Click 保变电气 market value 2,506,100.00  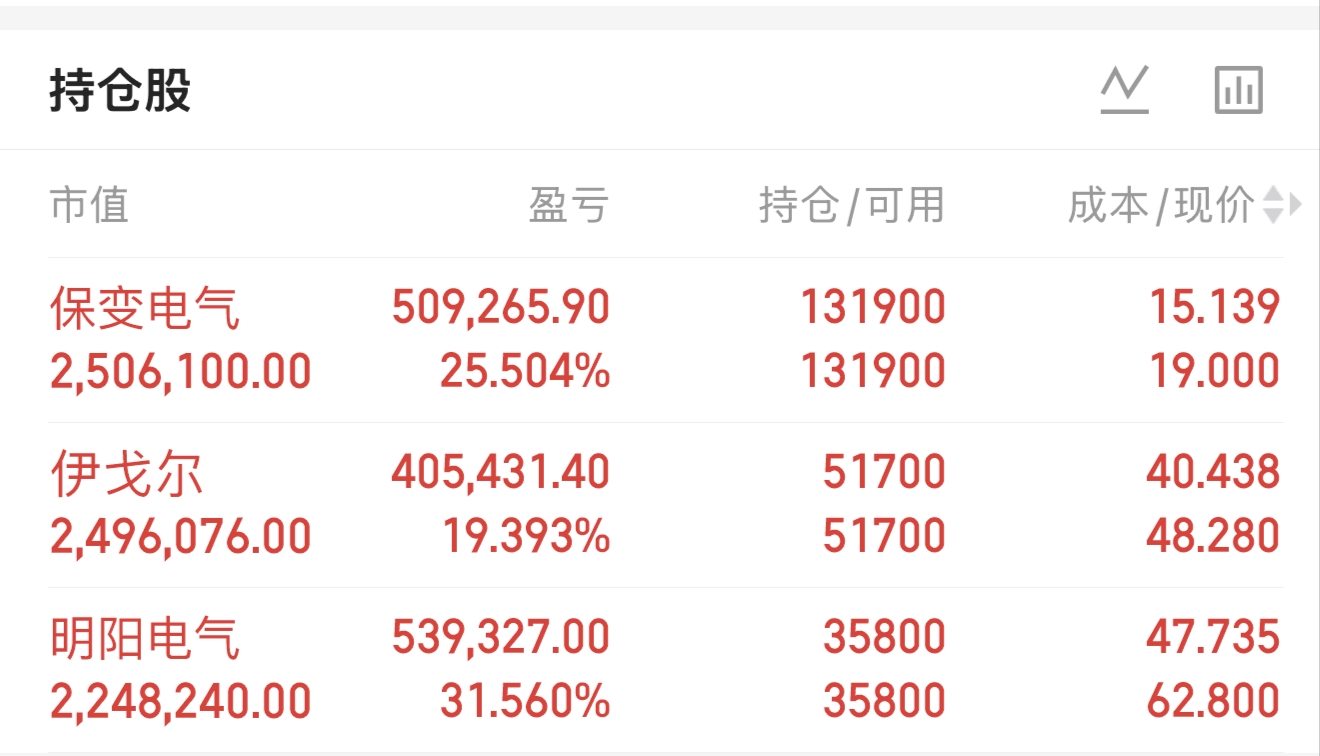pos(181,372)
